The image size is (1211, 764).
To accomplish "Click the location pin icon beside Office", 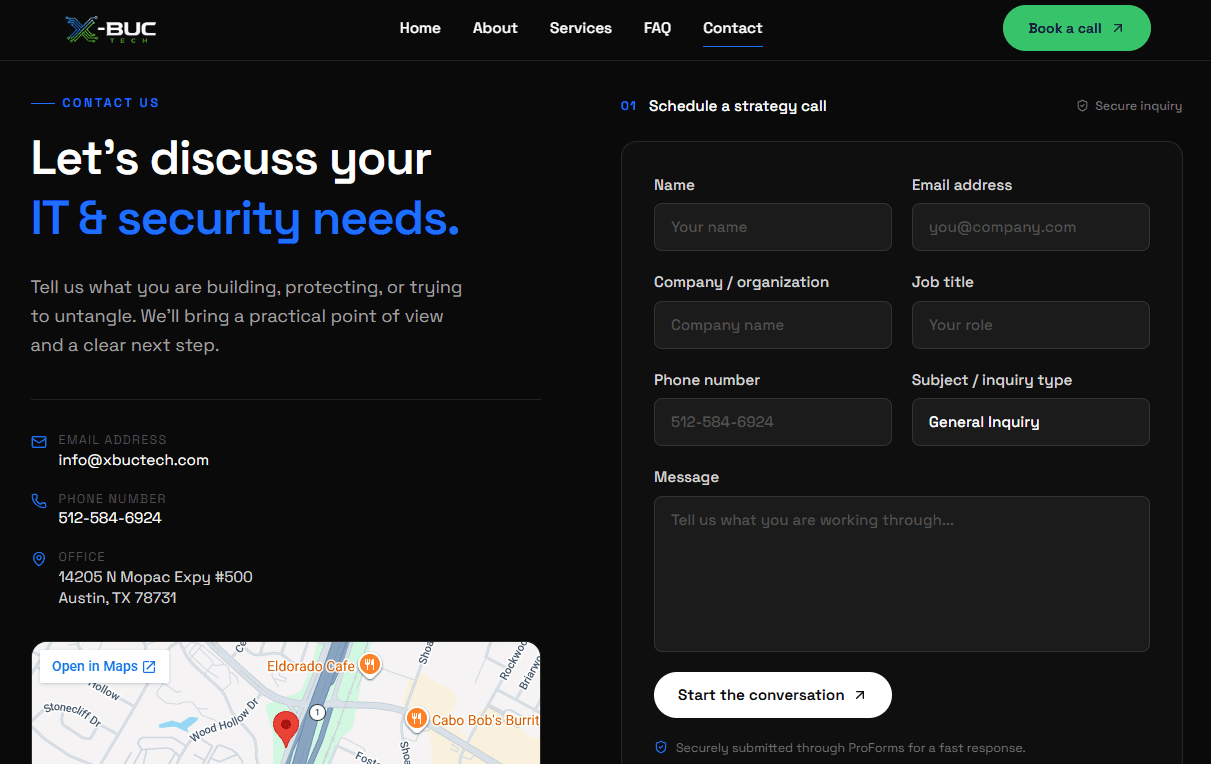I will [39, 559].
